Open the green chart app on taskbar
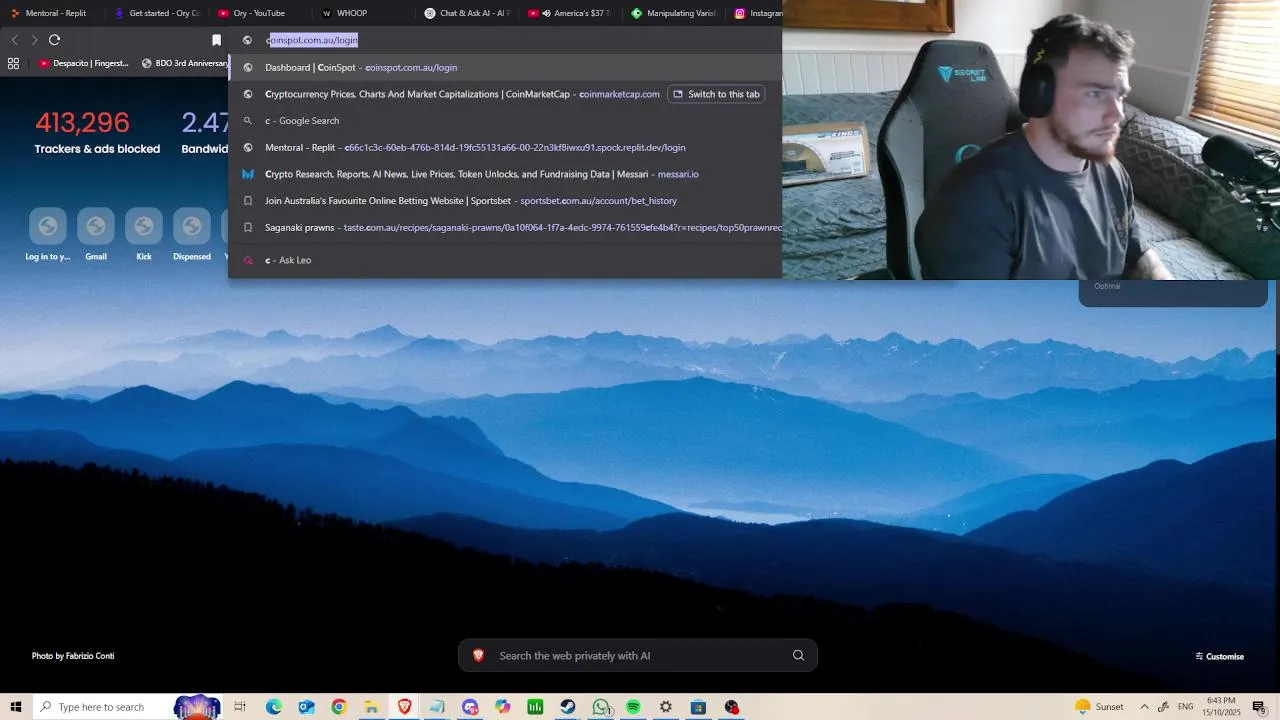 click(535, 707)
